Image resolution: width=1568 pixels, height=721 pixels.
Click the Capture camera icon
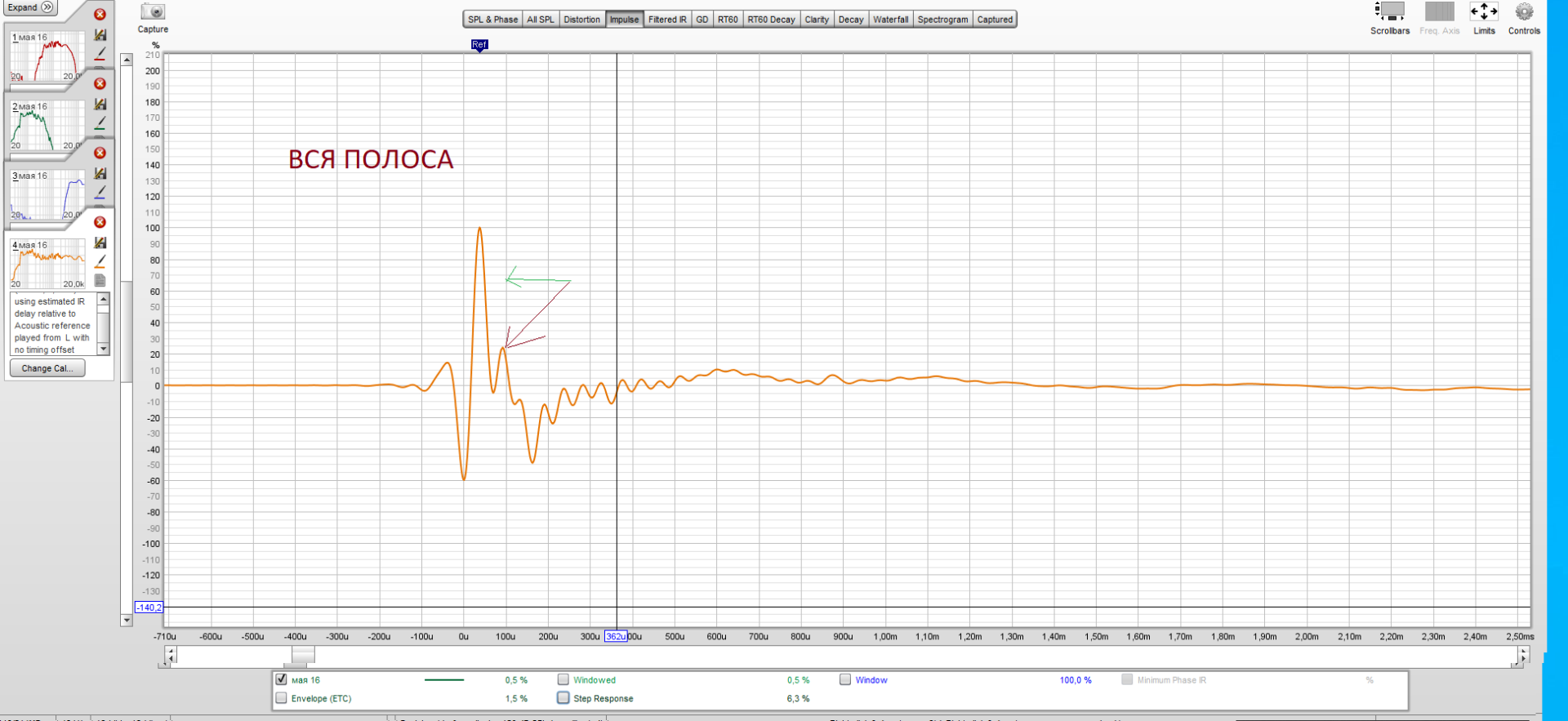[x=153, y=12]
